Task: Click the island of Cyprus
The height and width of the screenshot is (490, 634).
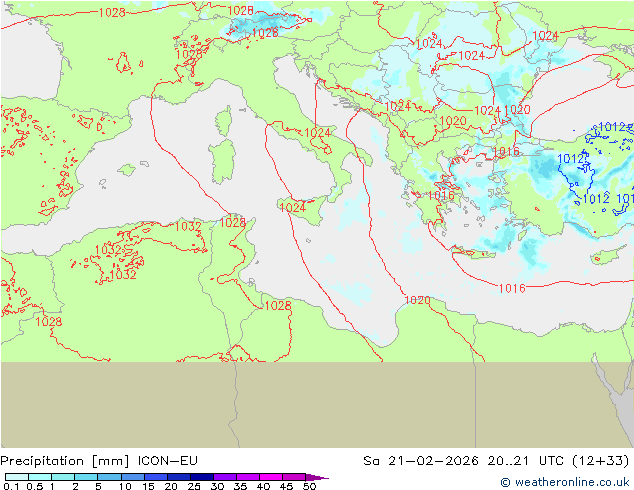Action: (603, 257)
